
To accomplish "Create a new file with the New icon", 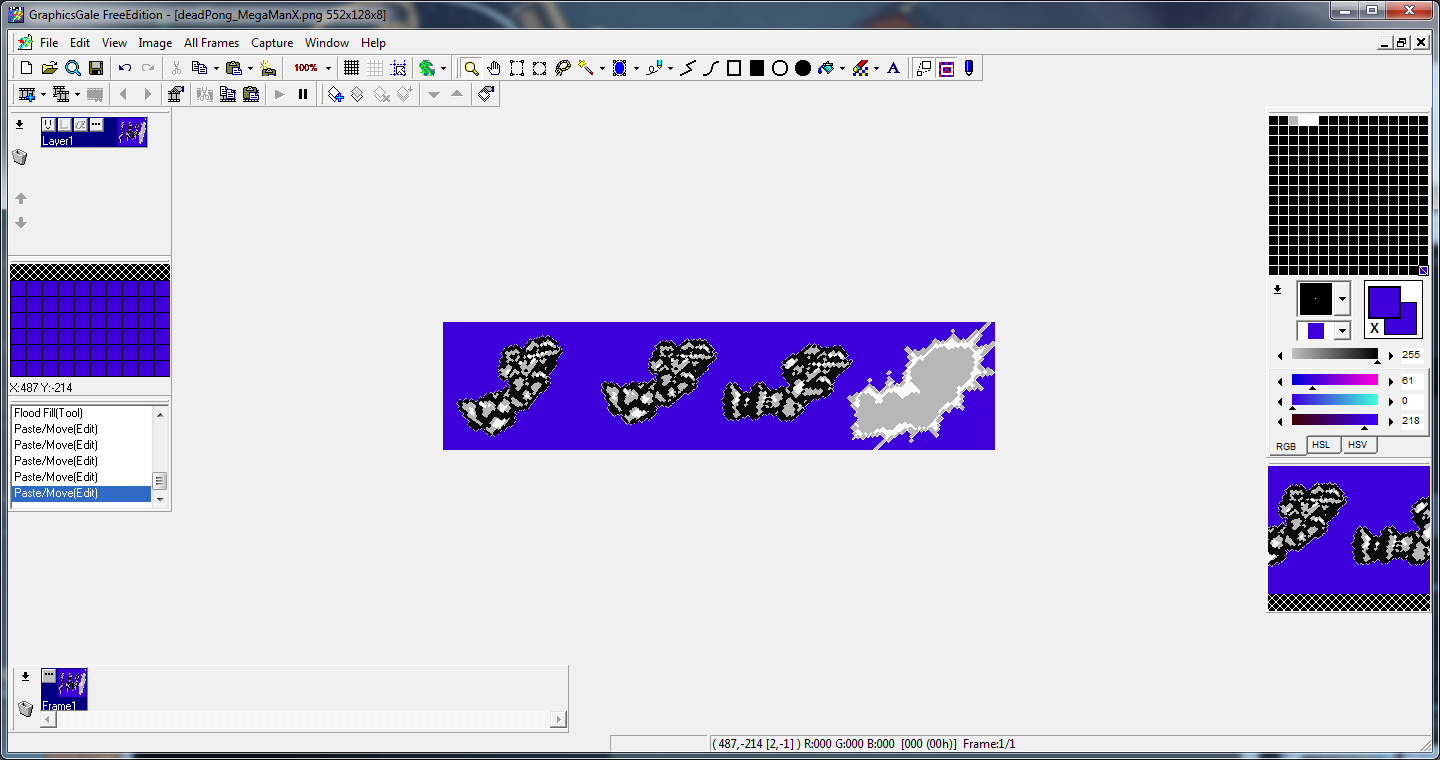I will click(x=27, y=68).
